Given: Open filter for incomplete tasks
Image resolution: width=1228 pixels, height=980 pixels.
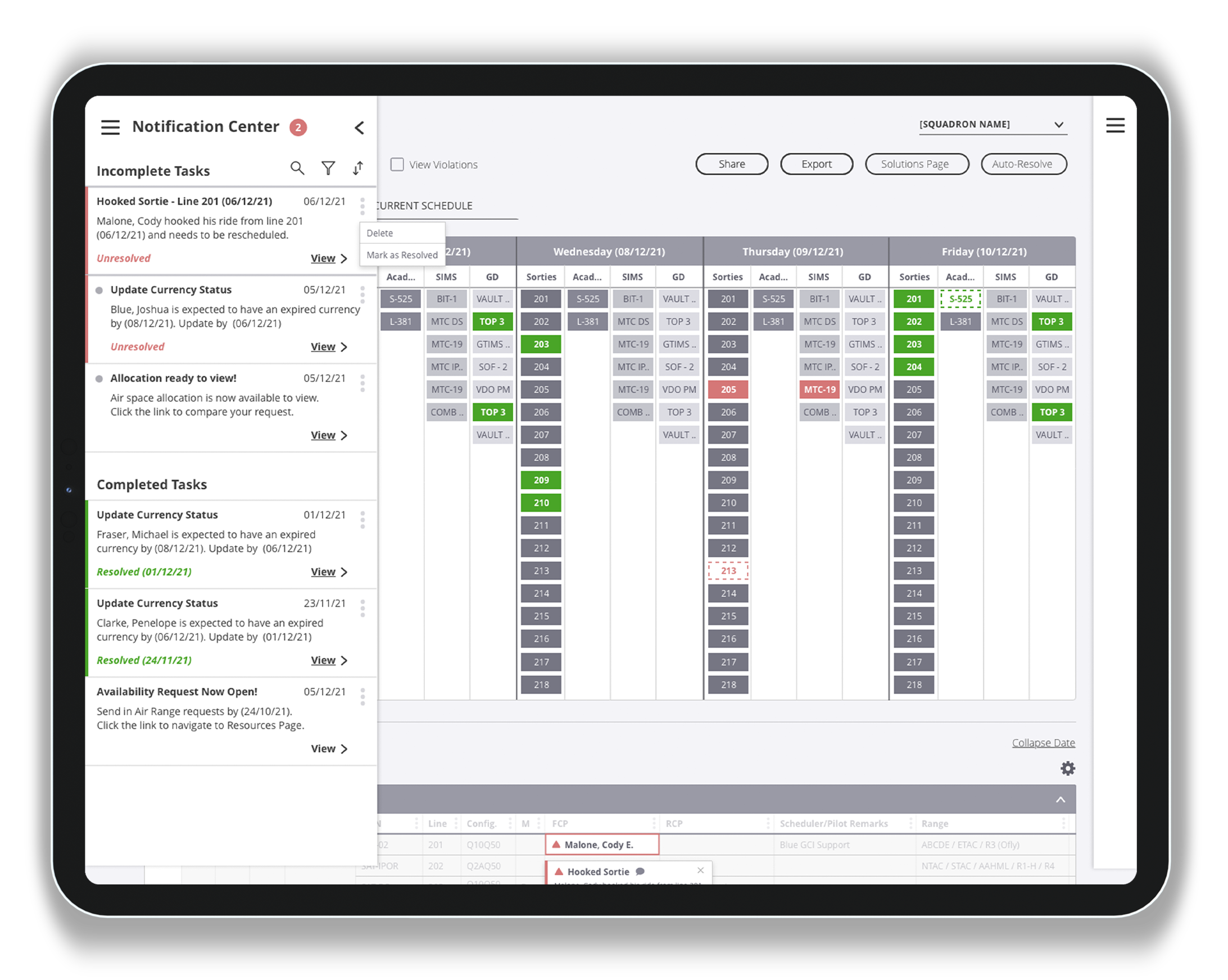Looking at the screenshot, I should click(x=328, y=168).
